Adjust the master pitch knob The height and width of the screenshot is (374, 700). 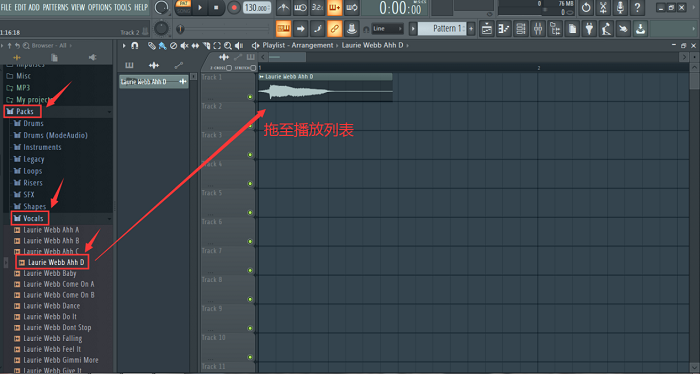click(x=161, y=29)
